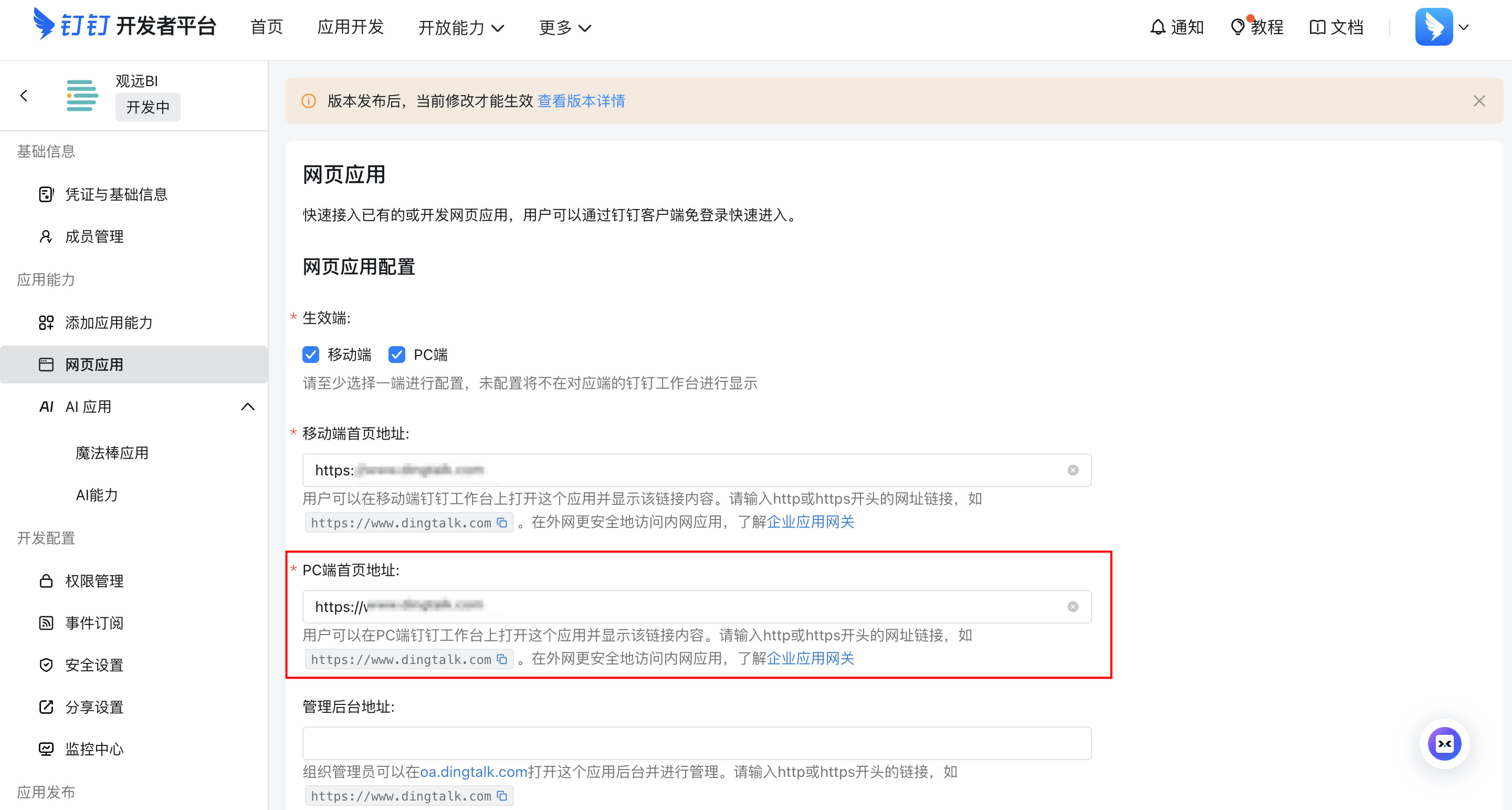Select 权限管理 in the sidebar
This screenshot has width=1512, height=810.
(94, 581)
